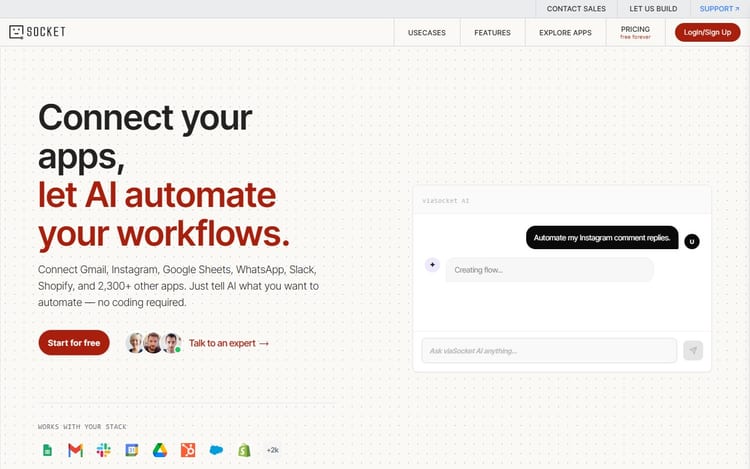Open the Features menu
The height and width of the screenshot is (469, 750).
click(x=492, y=33)
